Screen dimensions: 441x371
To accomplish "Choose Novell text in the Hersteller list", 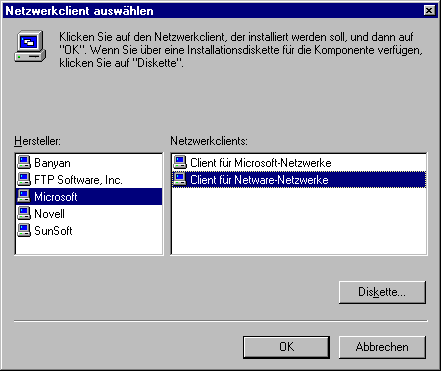I will coord(49,214).
